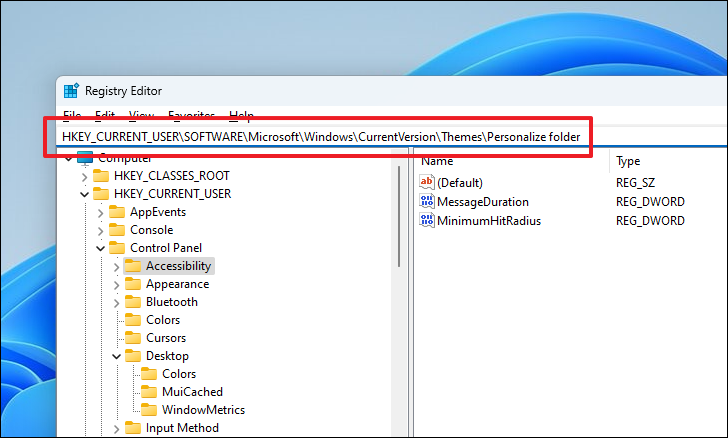Viewport: 728px width, 438px height.
Task: Click the Control Panel folder icon
Action: click(117, 248)
